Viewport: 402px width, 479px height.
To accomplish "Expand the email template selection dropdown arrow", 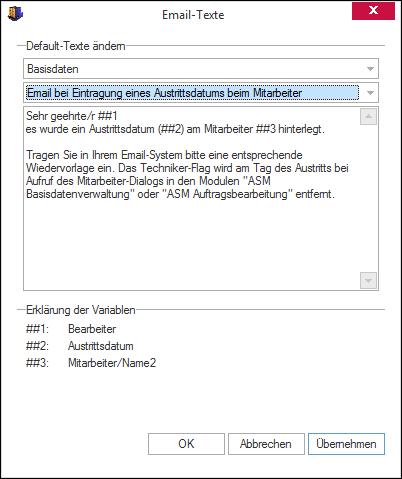I will [370, 93].
